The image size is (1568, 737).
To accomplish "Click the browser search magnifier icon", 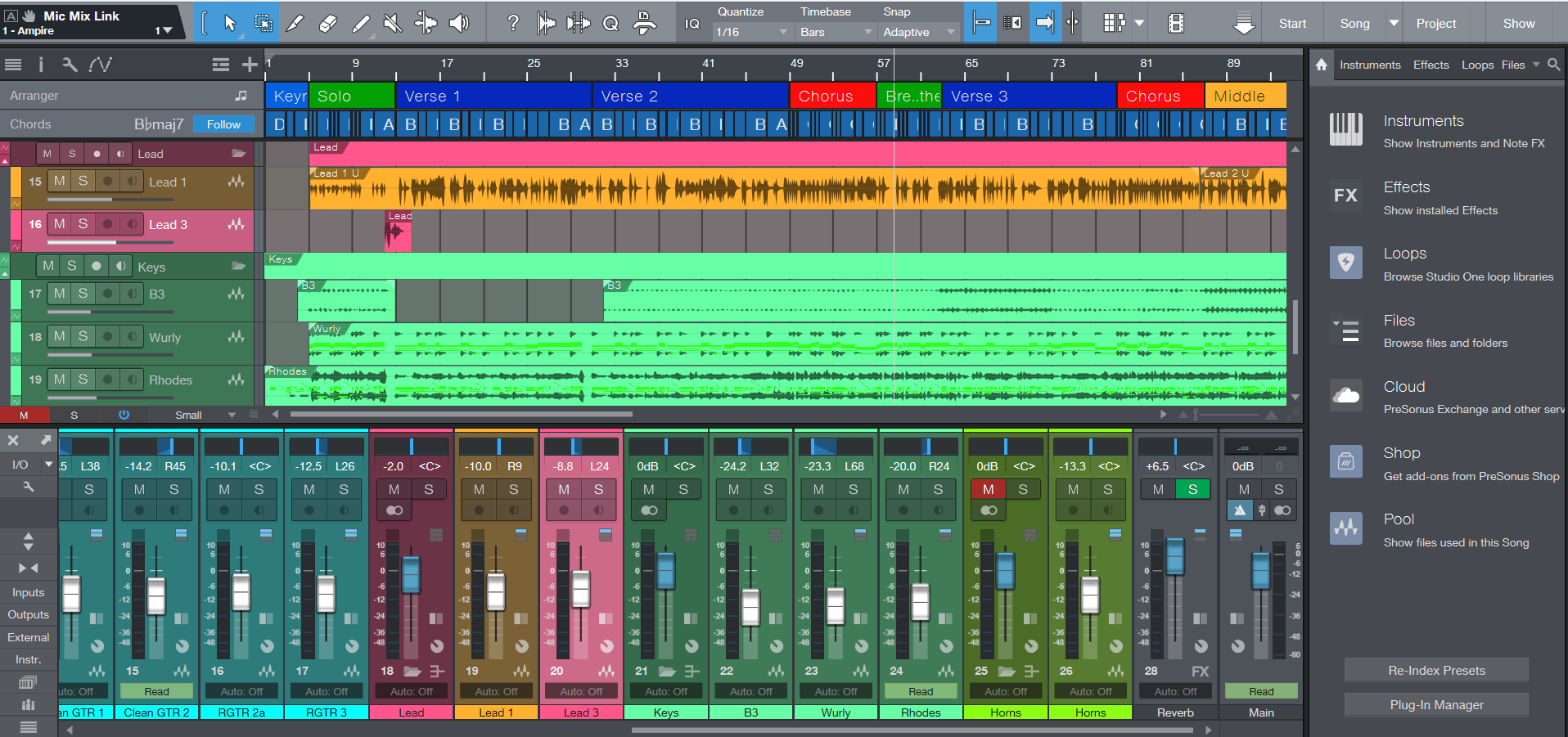I will click(1553, 65).
